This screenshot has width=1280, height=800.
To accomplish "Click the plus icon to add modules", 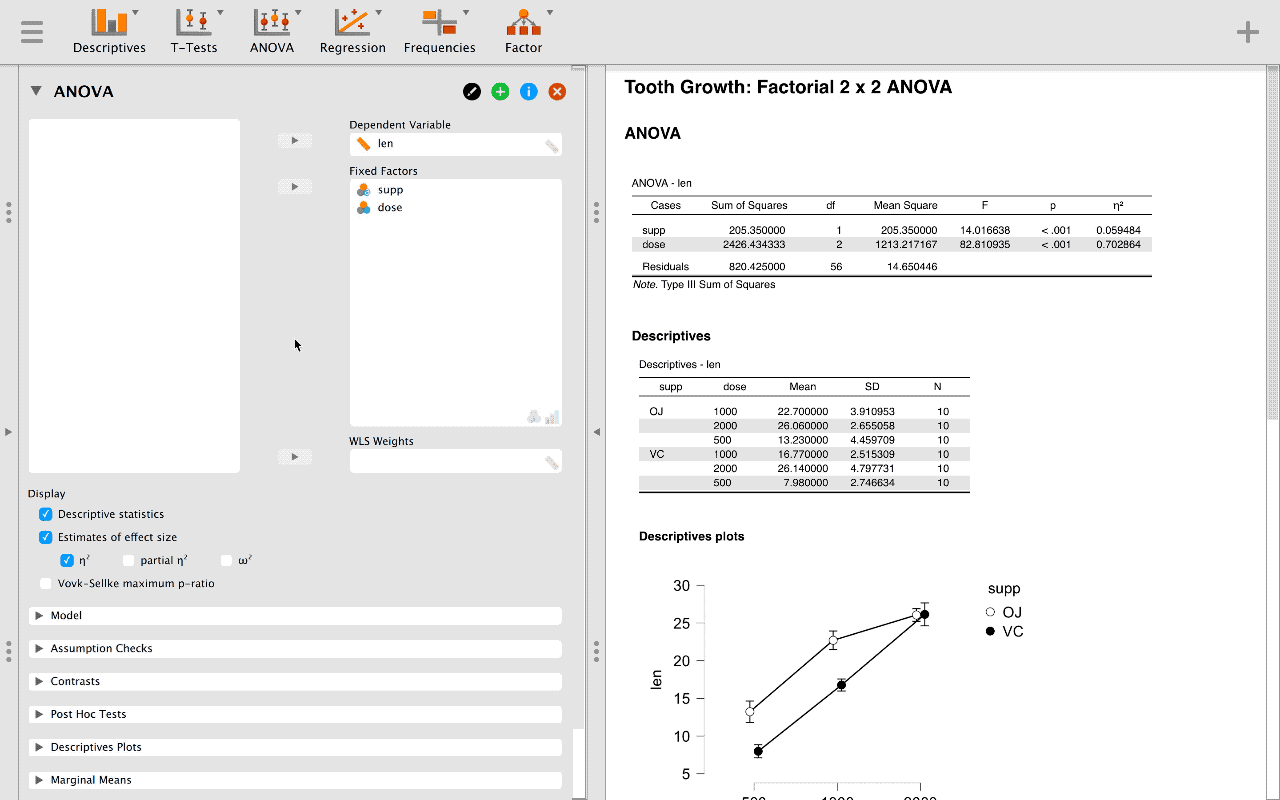I will (1247, 32).
